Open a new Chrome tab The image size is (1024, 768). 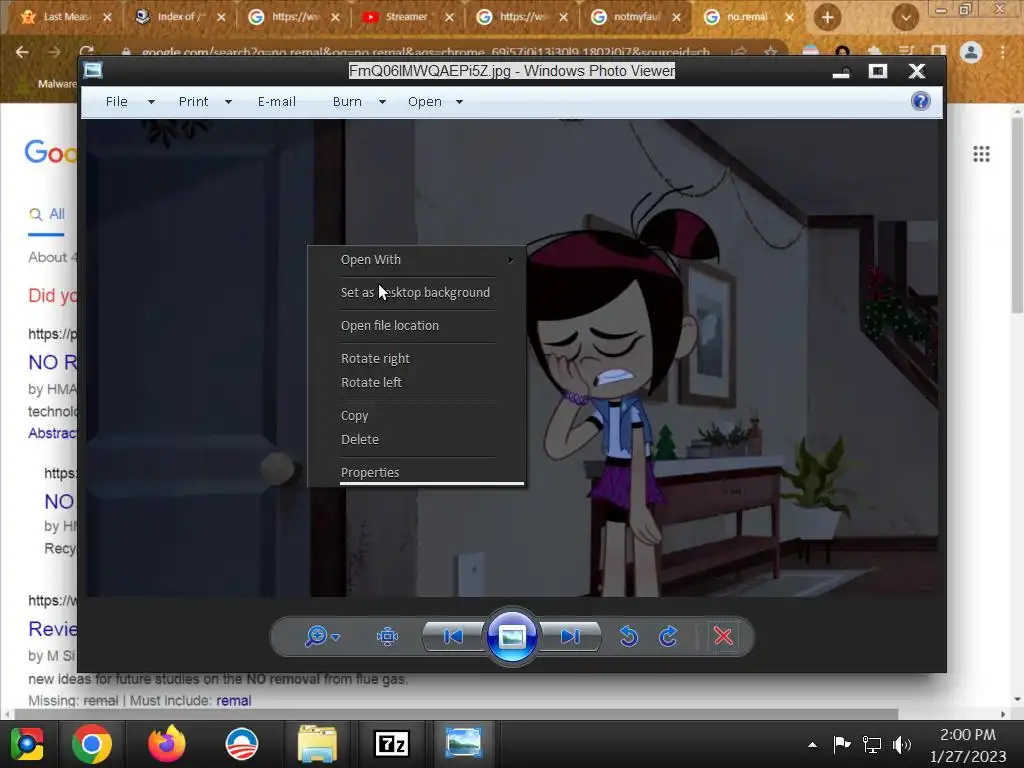827,18
